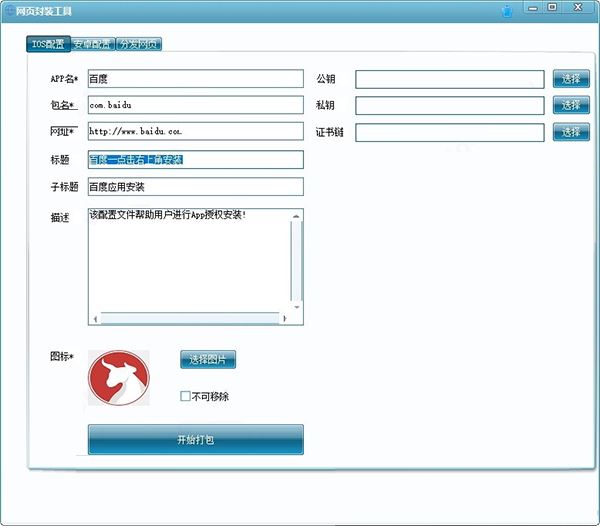Open the 分发网页 tab

click(139, 44)
